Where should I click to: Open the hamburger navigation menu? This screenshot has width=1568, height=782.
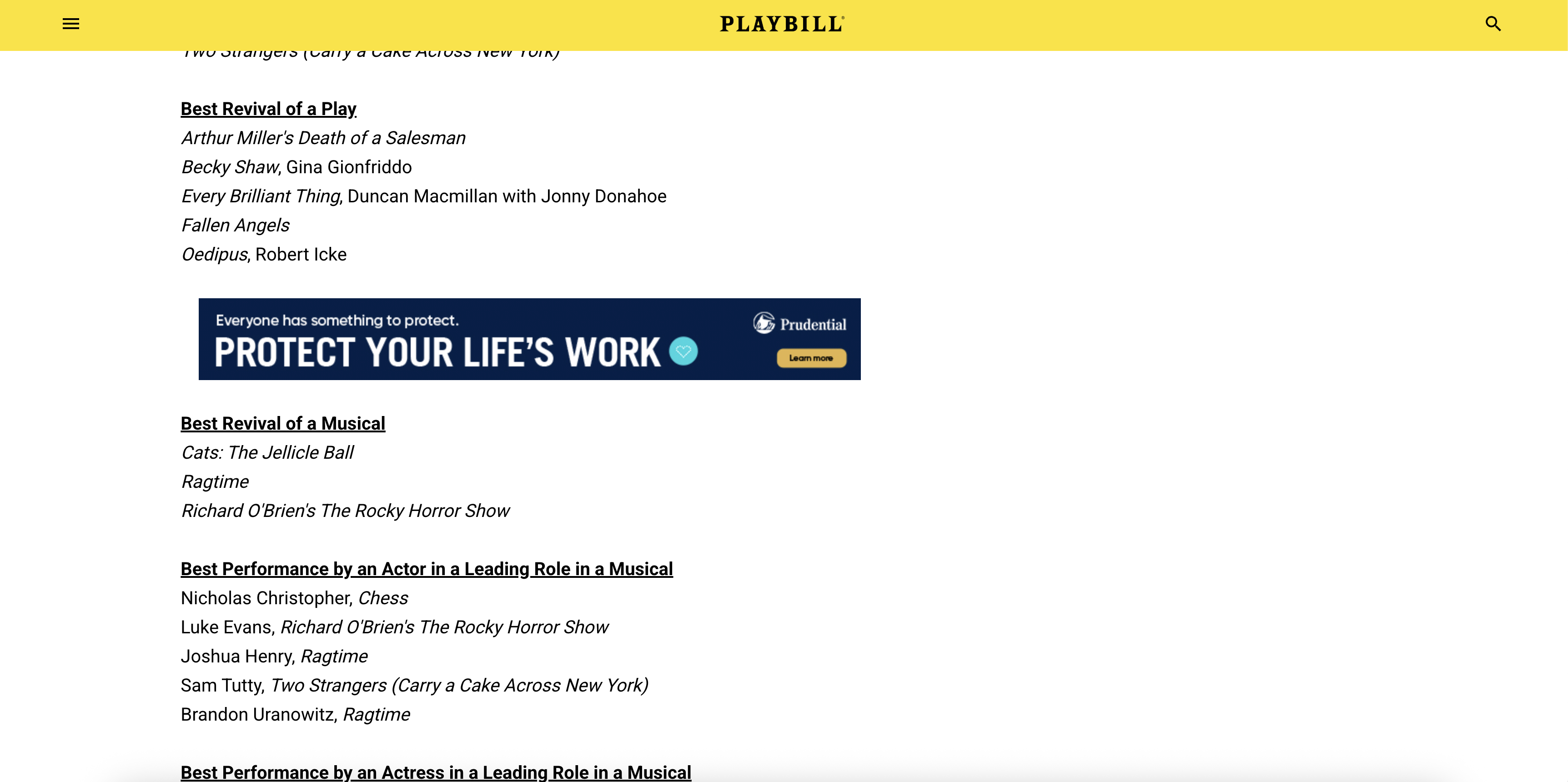pyautogui.click(x=70, y=24)
